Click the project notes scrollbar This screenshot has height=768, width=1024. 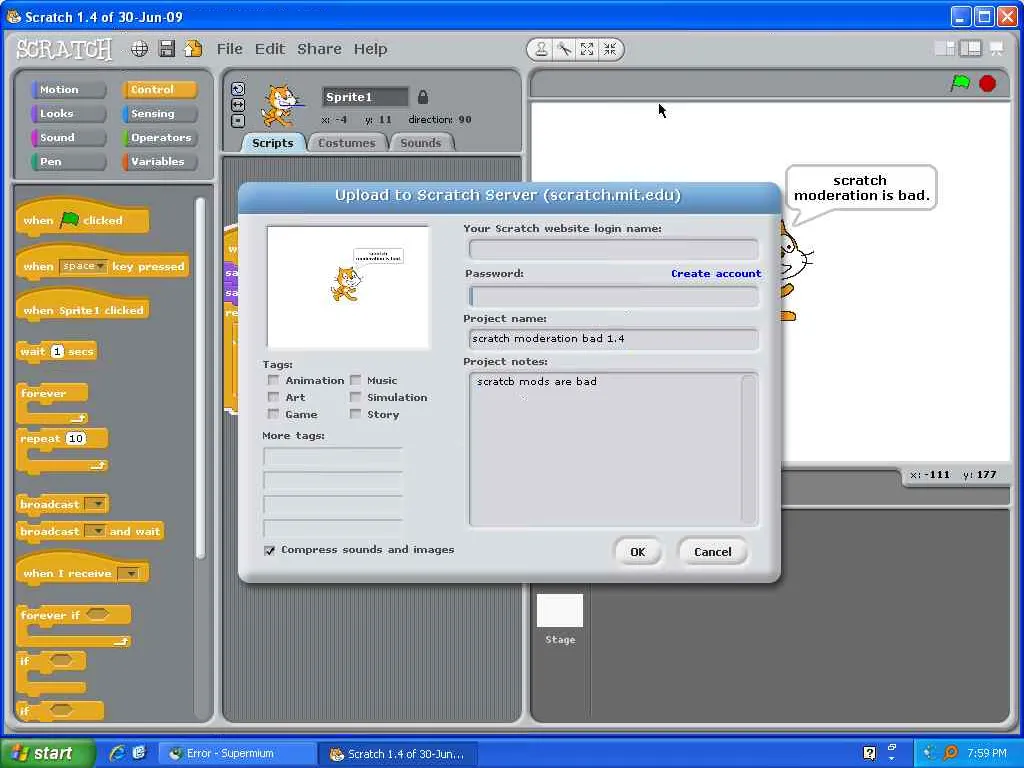click(x=749, y=449)
